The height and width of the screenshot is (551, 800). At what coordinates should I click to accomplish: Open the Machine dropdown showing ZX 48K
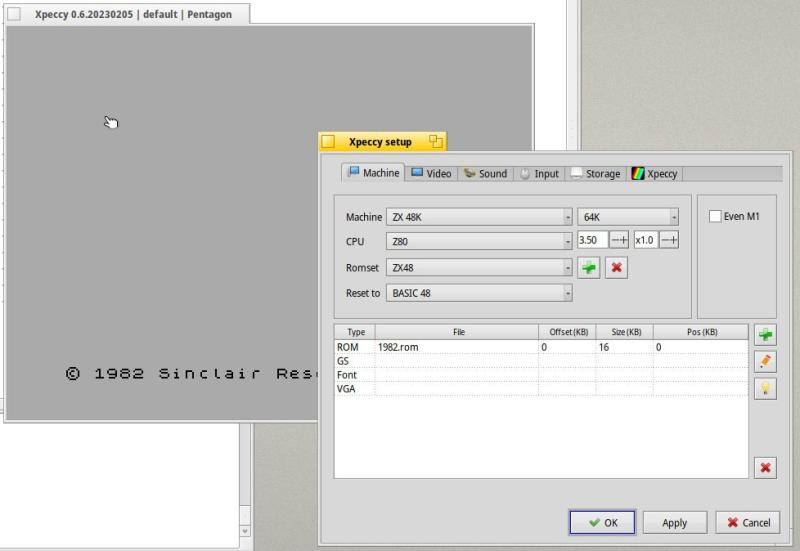coord(479,217)
